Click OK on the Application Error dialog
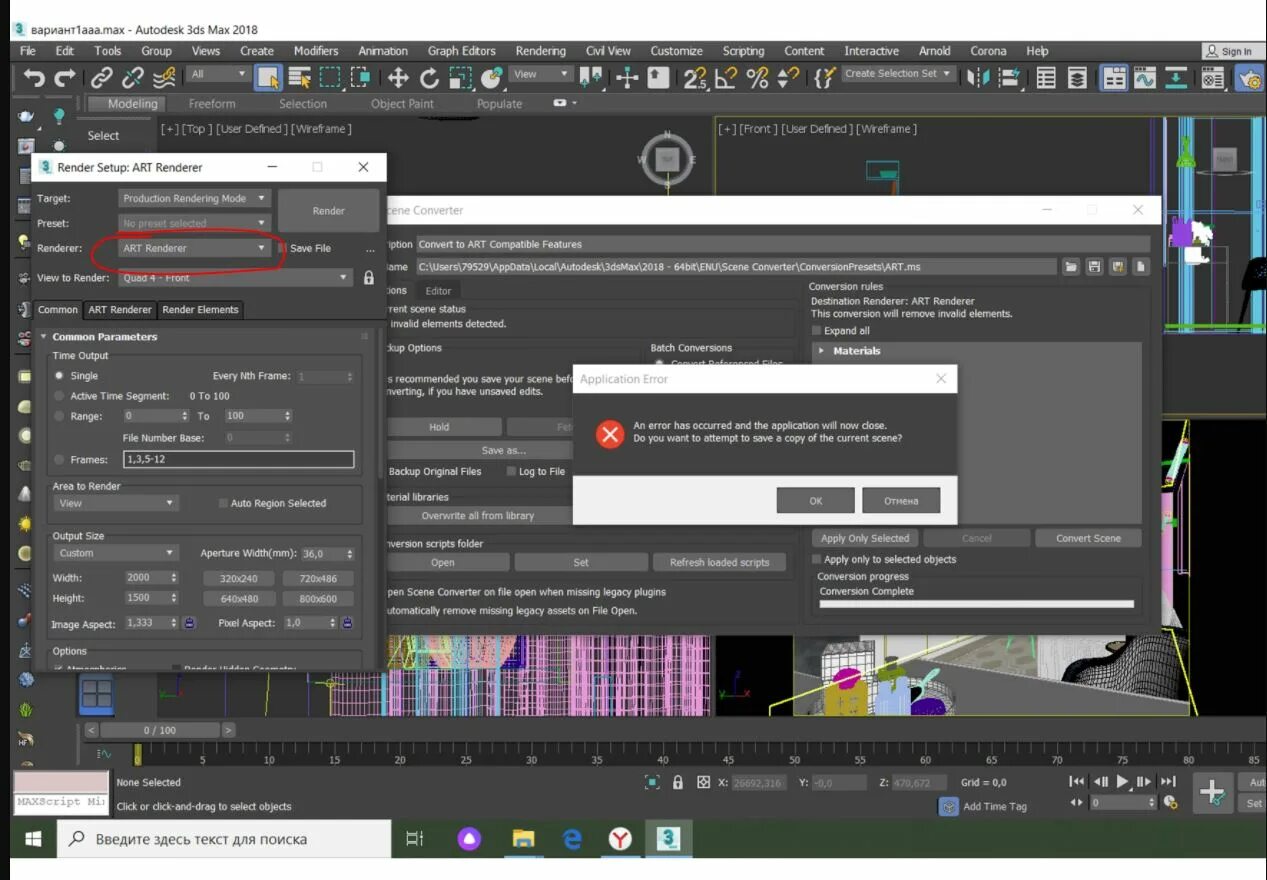Screen dimensions: 1267x880 (815, 499)
